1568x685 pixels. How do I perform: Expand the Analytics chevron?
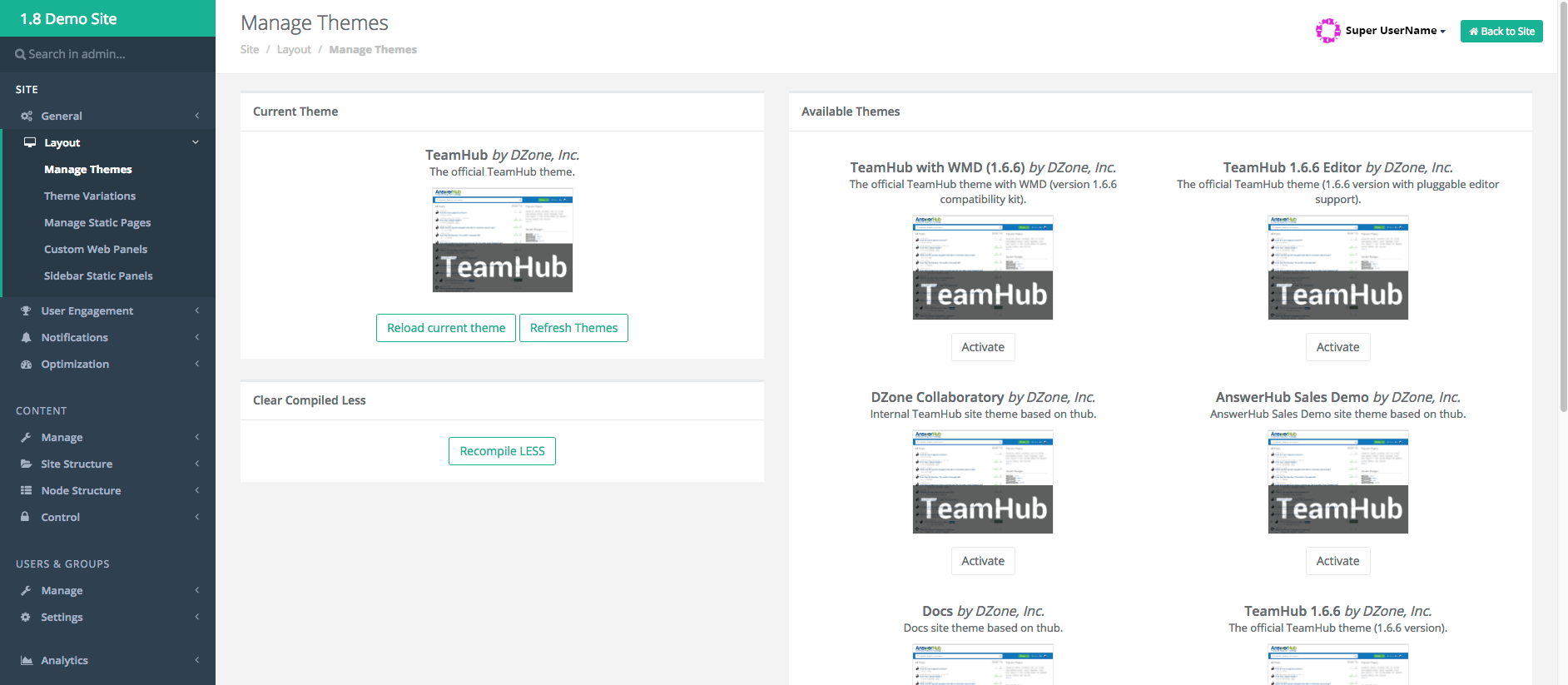[197, 660]
